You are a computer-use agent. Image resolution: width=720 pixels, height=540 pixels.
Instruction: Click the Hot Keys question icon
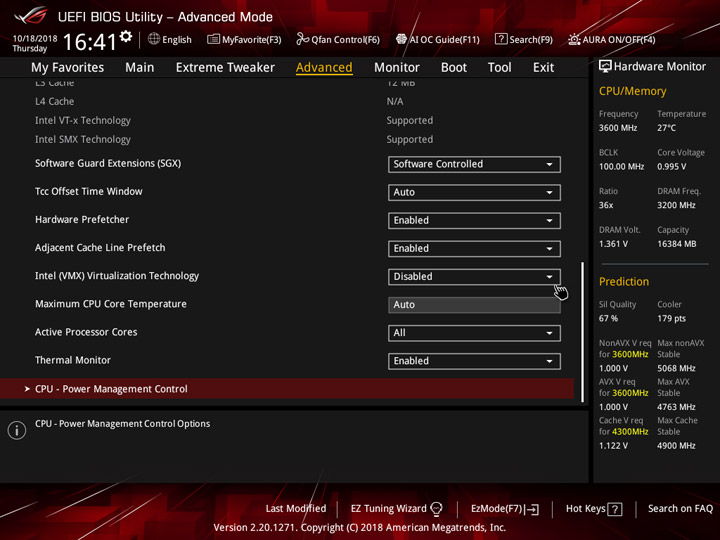pyautogui.click(x=615, y=509)
